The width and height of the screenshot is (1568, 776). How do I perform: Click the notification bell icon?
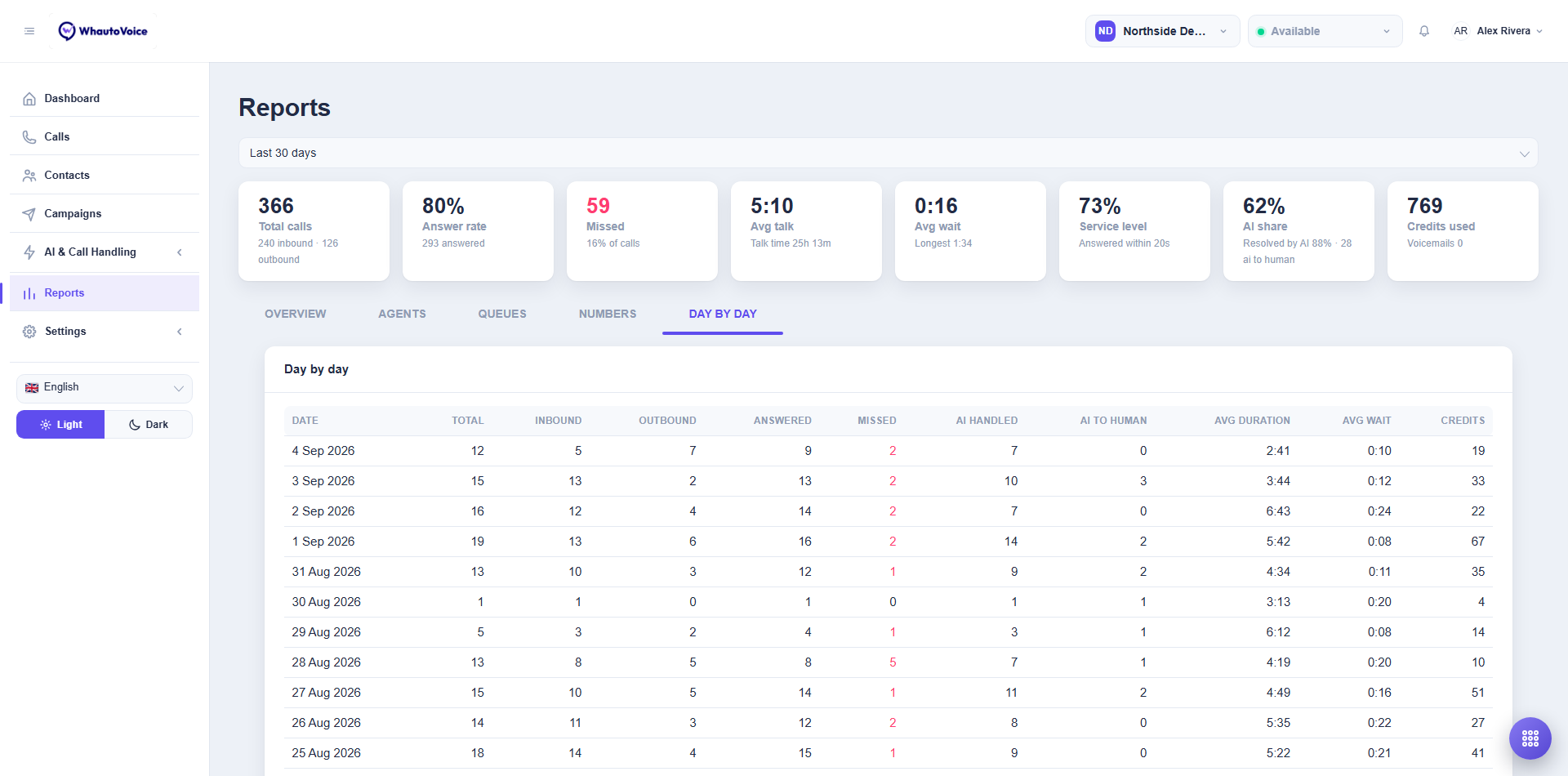(x=1424, y=31)
